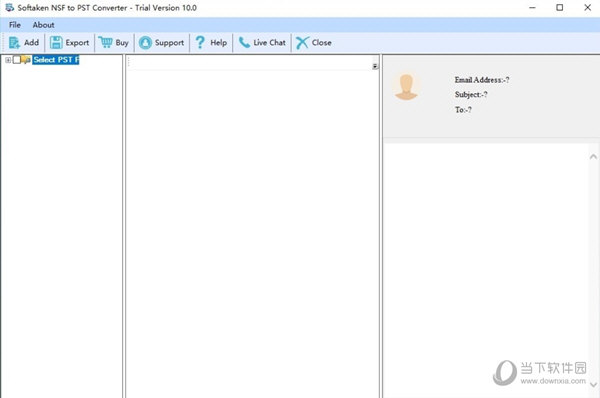Tick the checkbox next to Select PST F

16,60
